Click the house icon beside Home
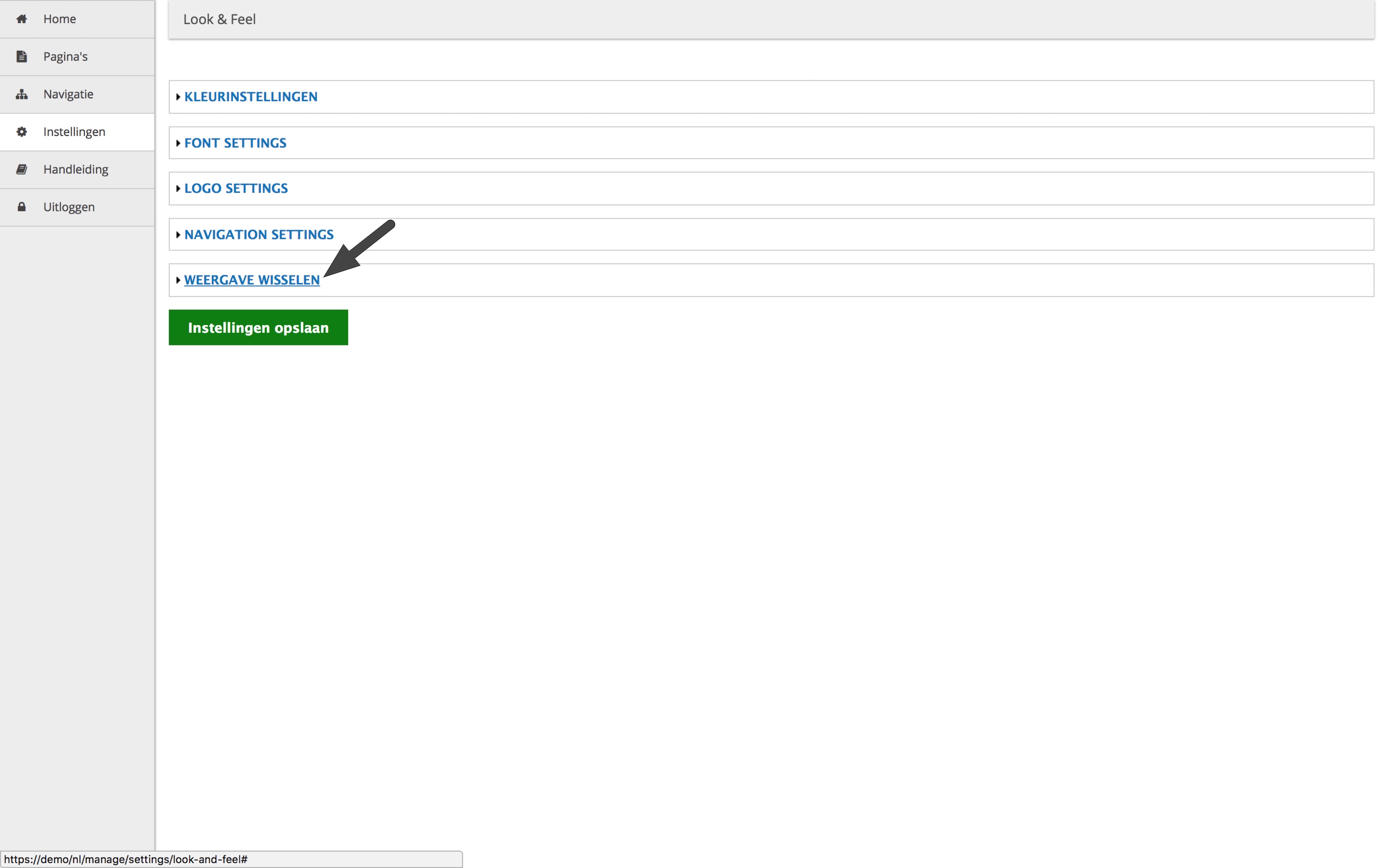 [x=22, y=19]
